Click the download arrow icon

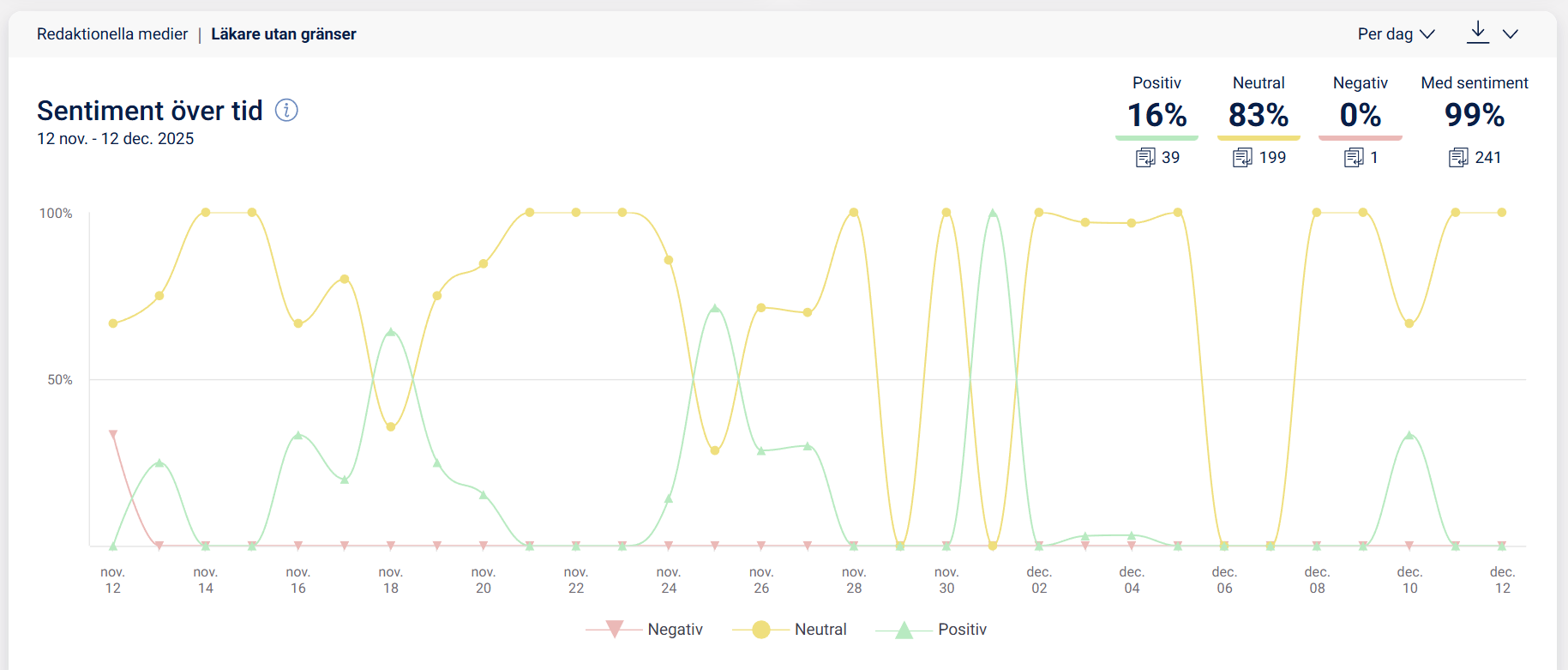point(1478,33)
